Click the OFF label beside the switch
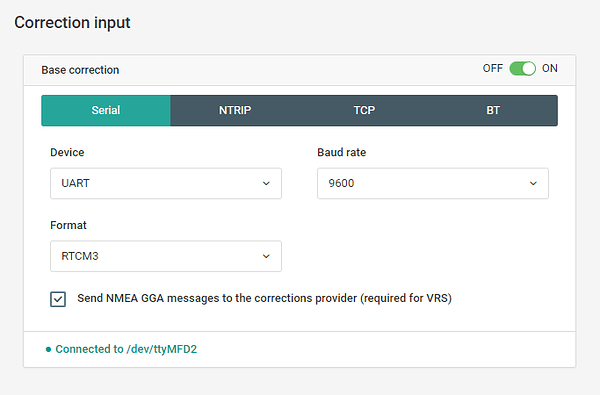The image size is (600, 395). (492, 69)
